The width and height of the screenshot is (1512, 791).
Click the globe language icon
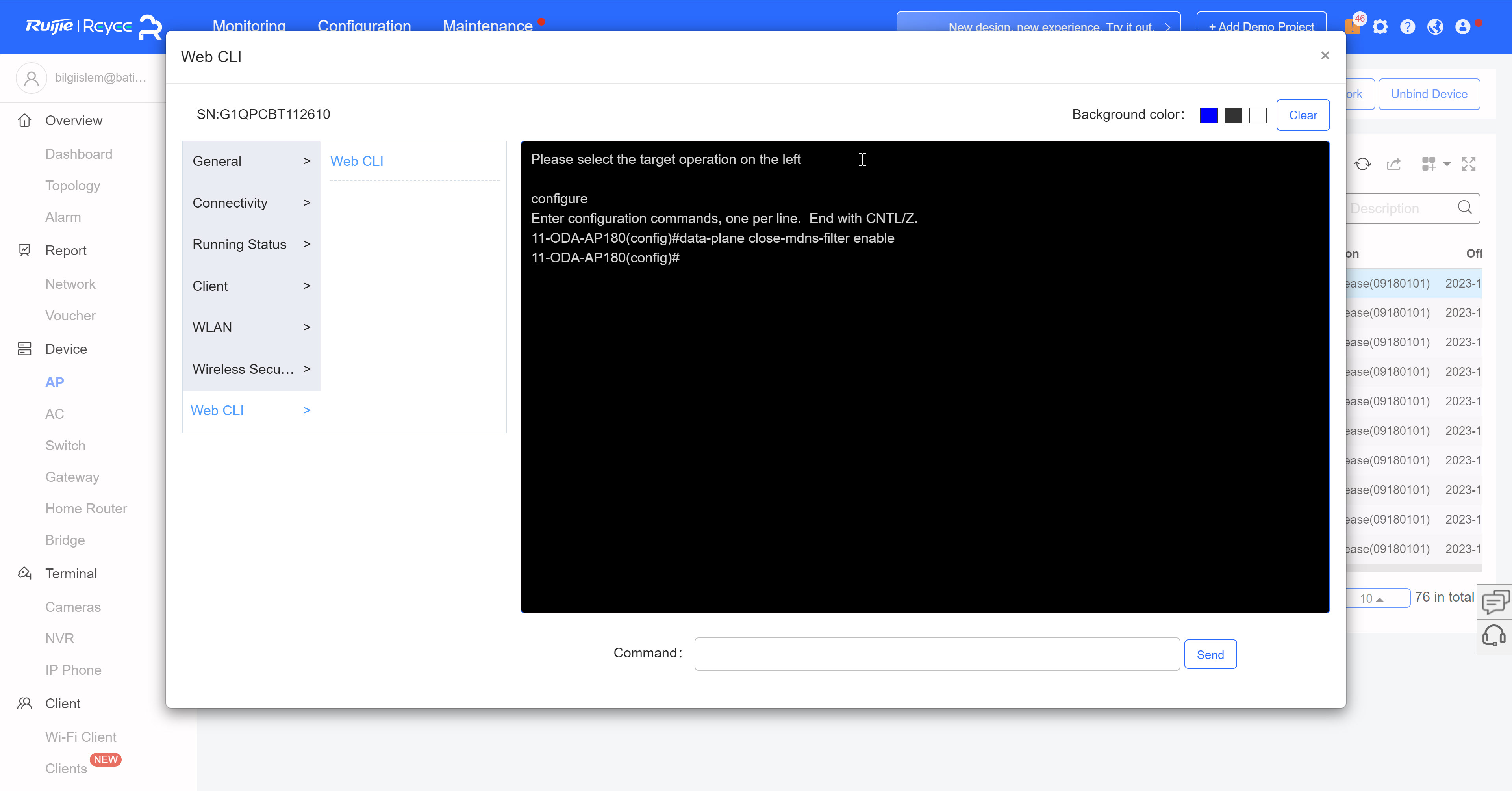click(1435, 27)
